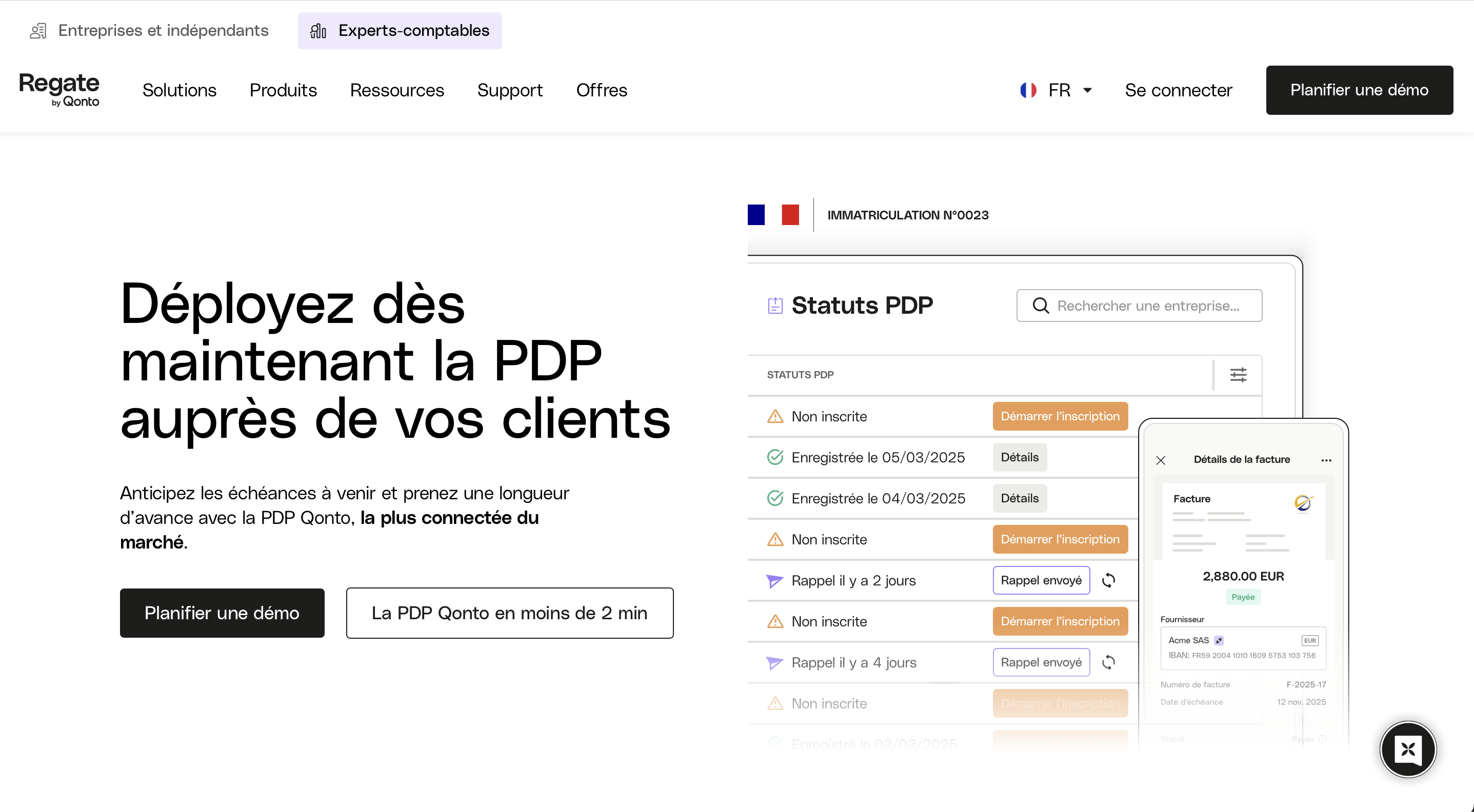Image resolution: width=1474 pixels, height=812 pixels.
Task: Click the red flag color block
Action: click(x=790, y=215)
